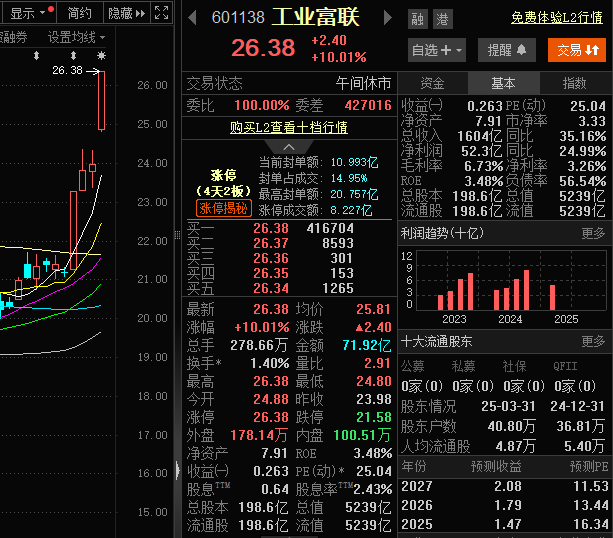The image size is (613, 538).
Task: Click the 当前封单额 value 10.993亿
Action: [354, 162]
